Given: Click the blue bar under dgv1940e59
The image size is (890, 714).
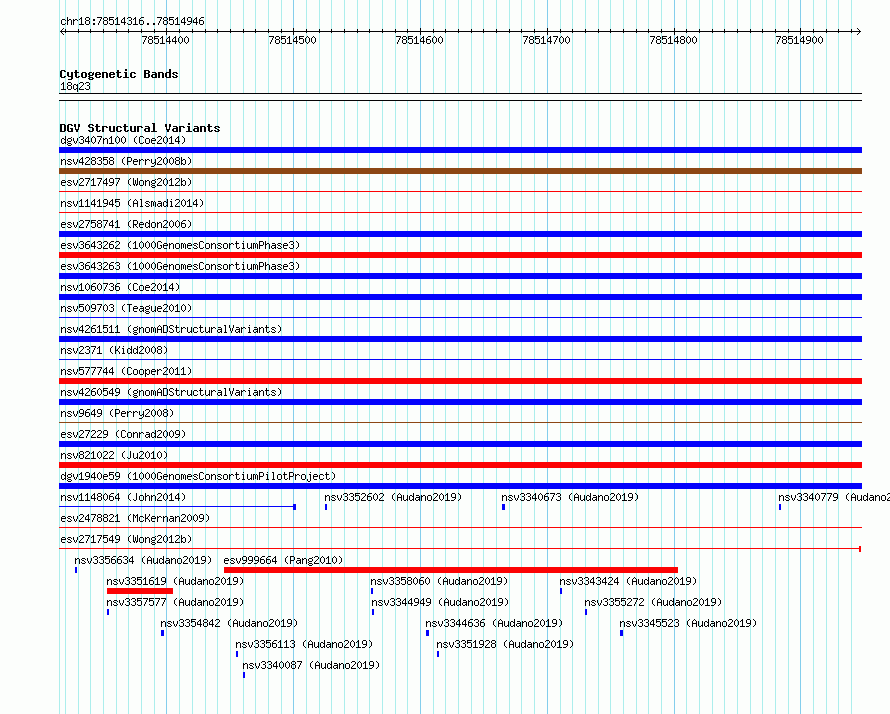Looking at the screenshot, I should pyautogui.click(x=460, y=486).
